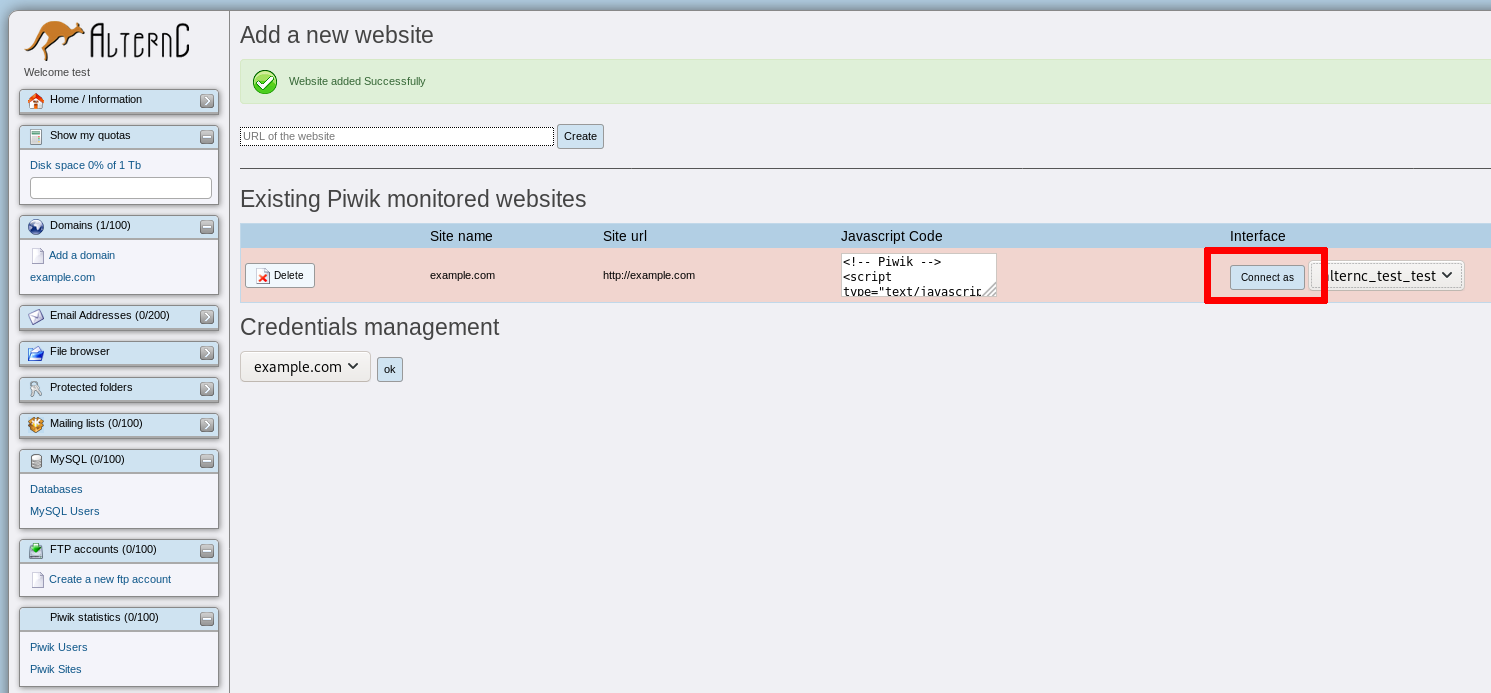The width and height of the screenshot is (1491, 693).
Task: Click the example.com site name cell
Action: 462,276
